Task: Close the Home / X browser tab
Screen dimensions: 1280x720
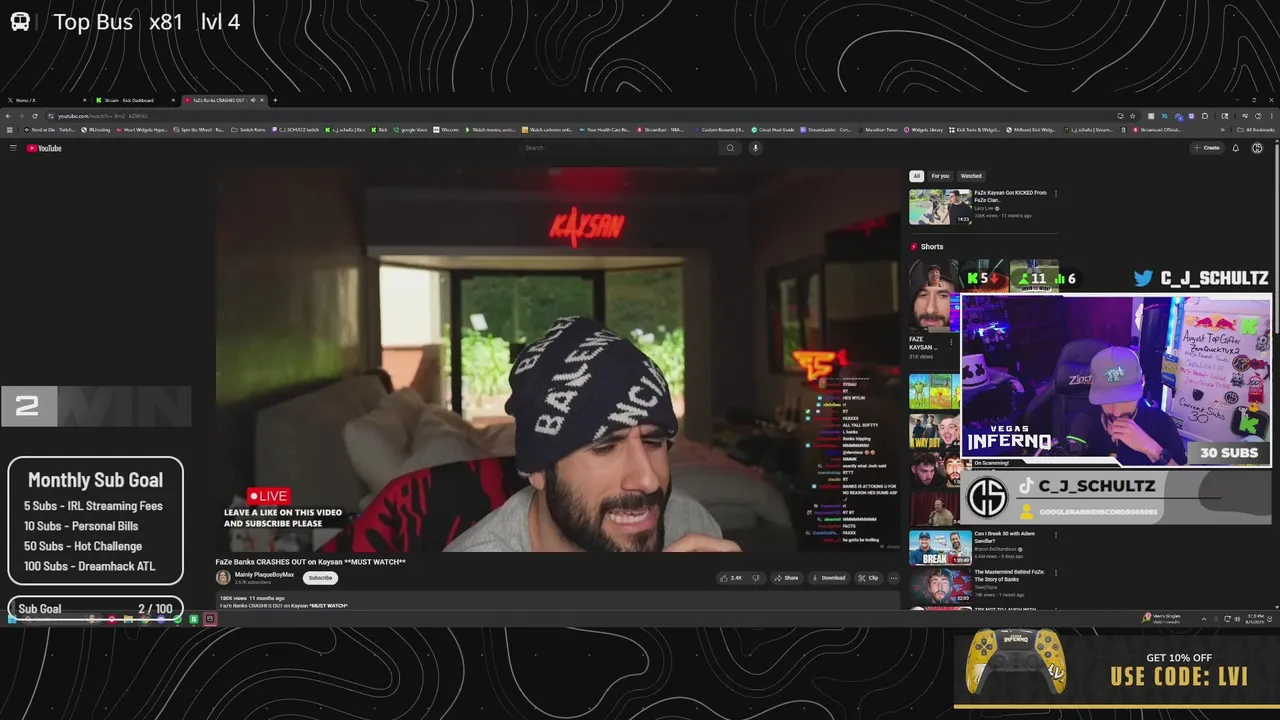Action: [x=84, y=100]
